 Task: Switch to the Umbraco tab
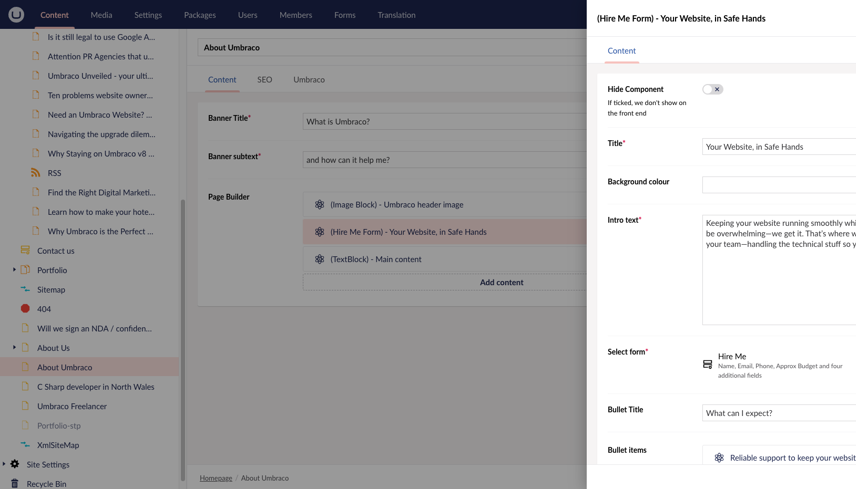coord(309,80)
